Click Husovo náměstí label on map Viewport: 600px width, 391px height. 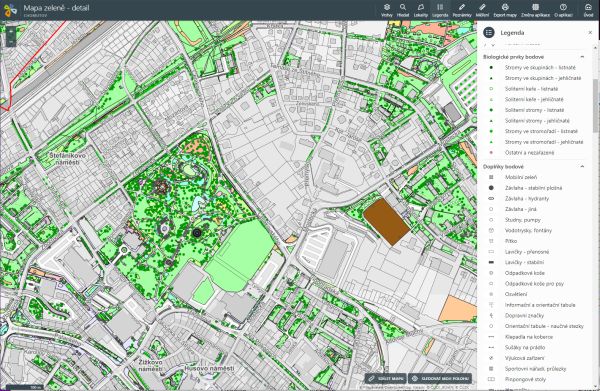(x=209, y=368)
